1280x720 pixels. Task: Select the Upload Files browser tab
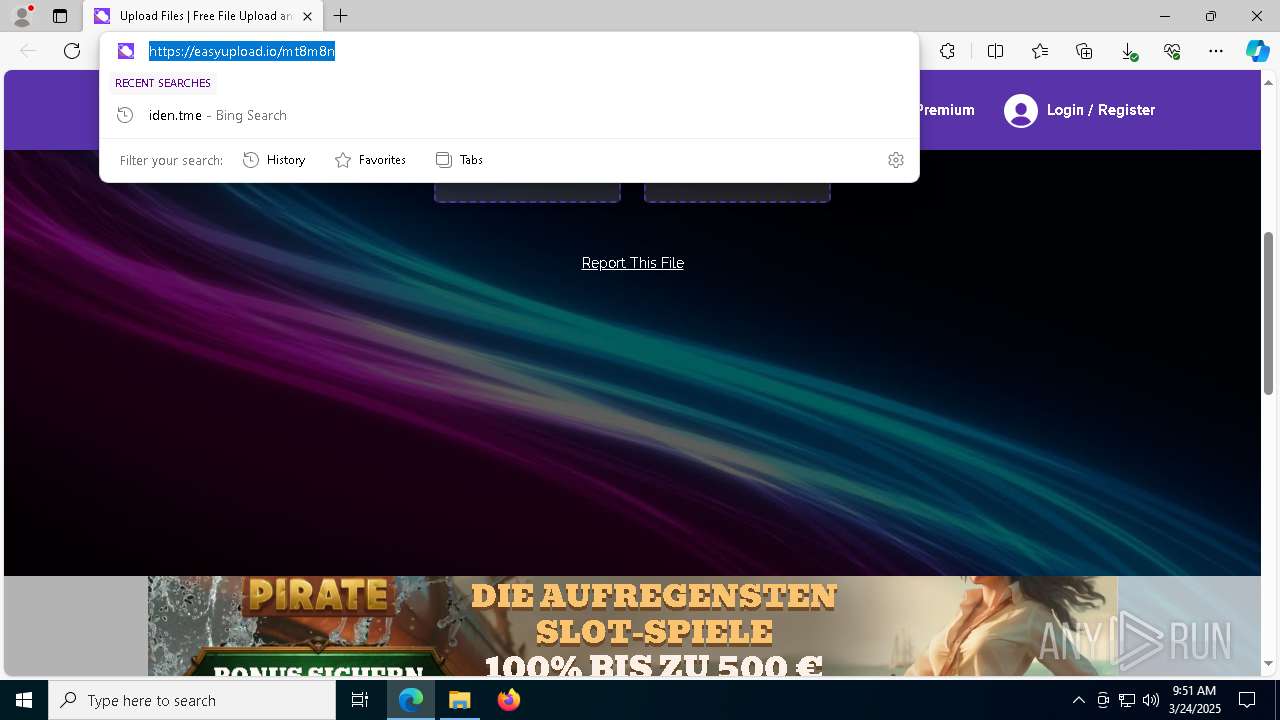(x=204, y=16)
